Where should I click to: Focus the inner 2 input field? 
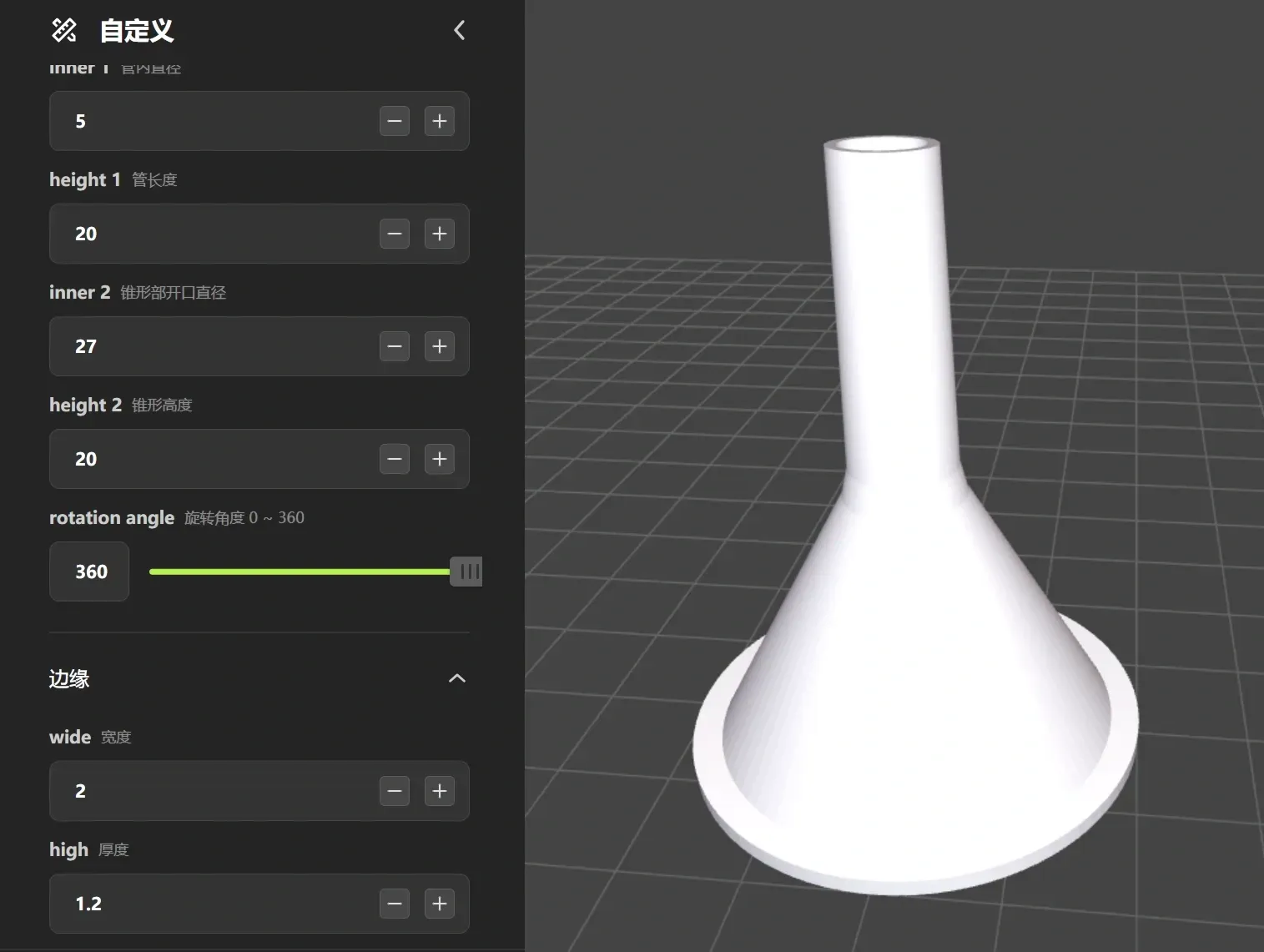[259, 346]
